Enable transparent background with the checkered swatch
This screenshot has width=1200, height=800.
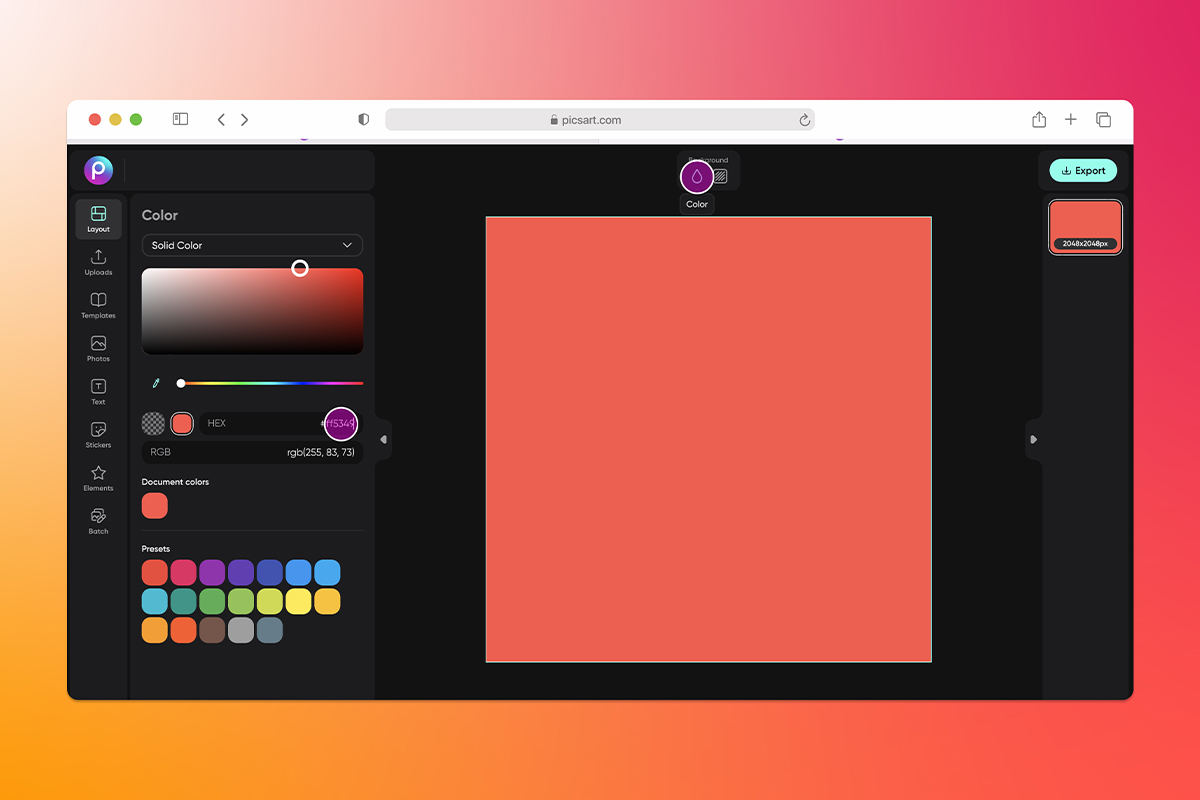click(x=153, y=423)
